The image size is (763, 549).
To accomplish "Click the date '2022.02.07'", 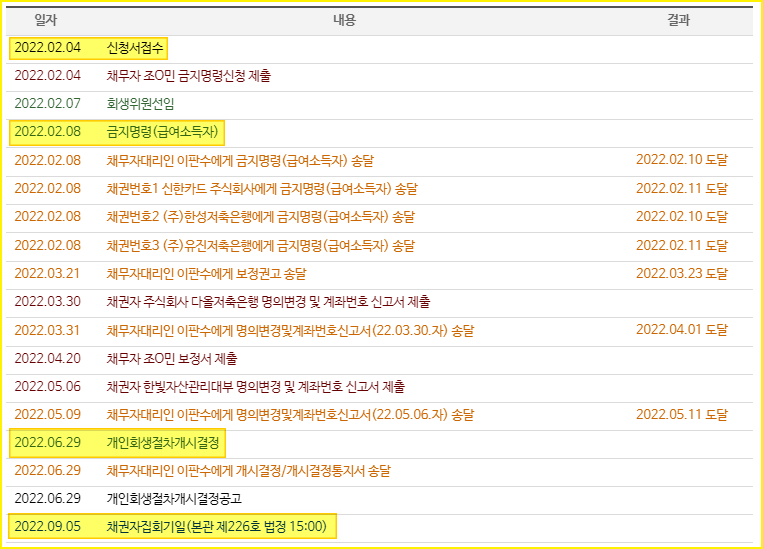I will pyautogui.click(x=48, y=104).
